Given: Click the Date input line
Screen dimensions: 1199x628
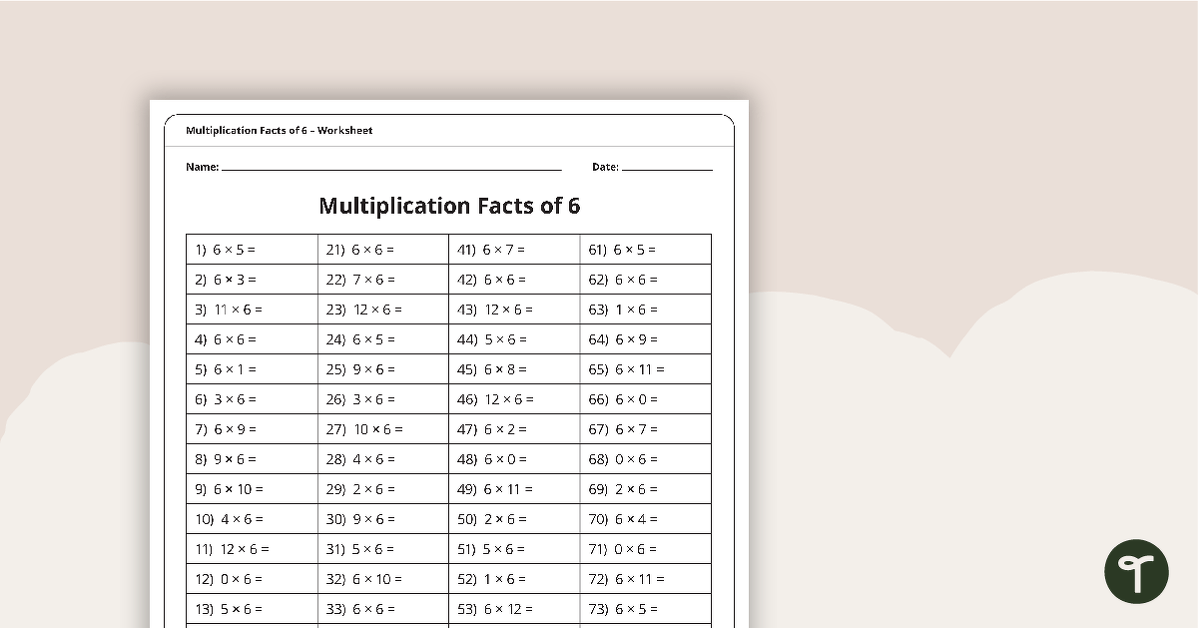Looking at the screenshot, I should coord(667,169).
